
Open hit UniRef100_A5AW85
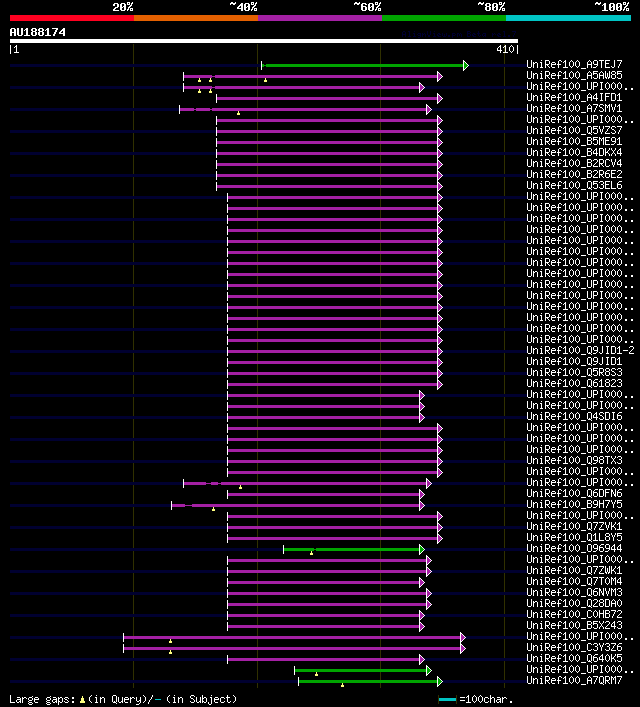[574, 75]
